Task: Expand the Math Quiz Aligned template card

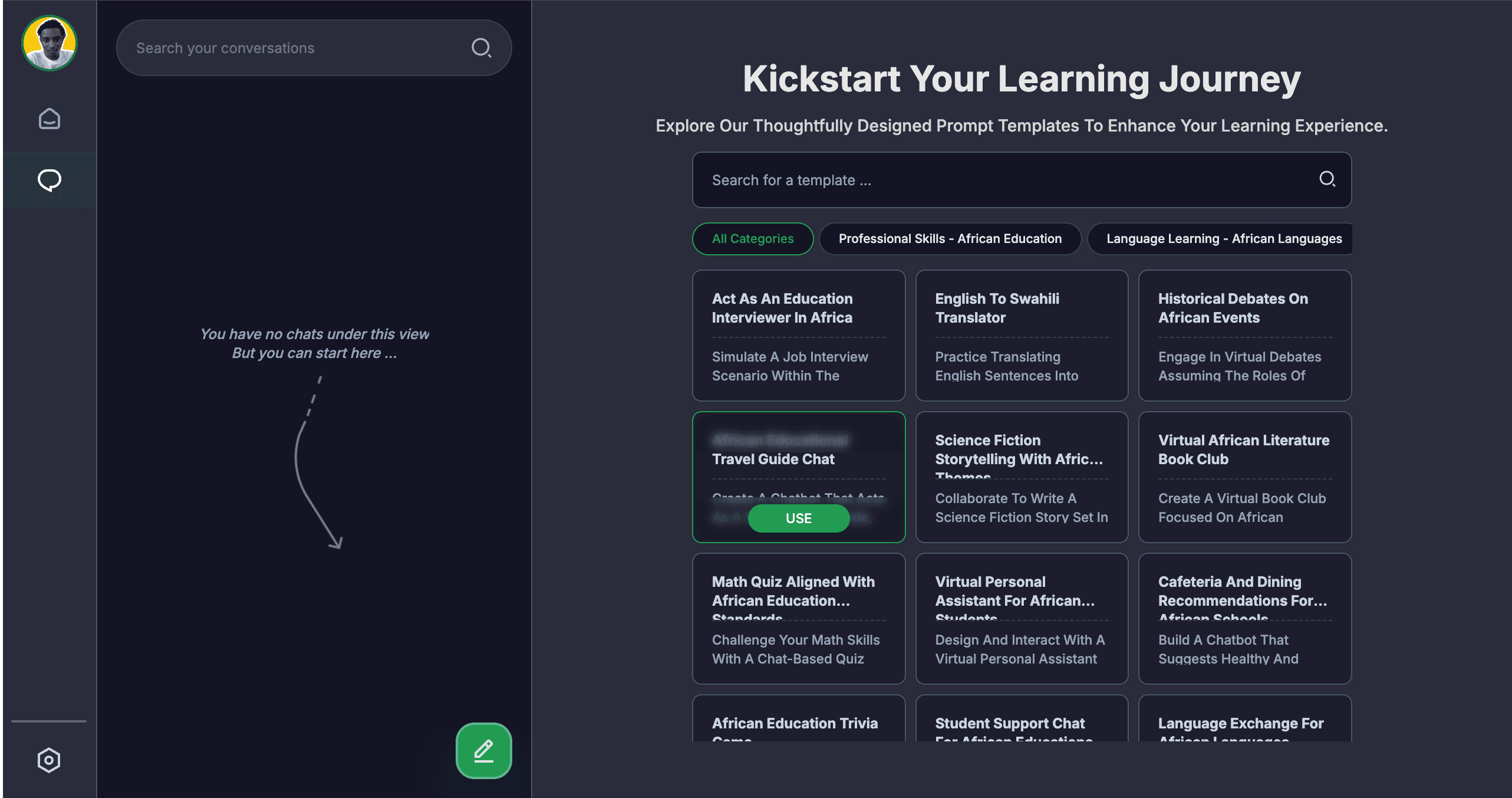Action: (798, 619)
